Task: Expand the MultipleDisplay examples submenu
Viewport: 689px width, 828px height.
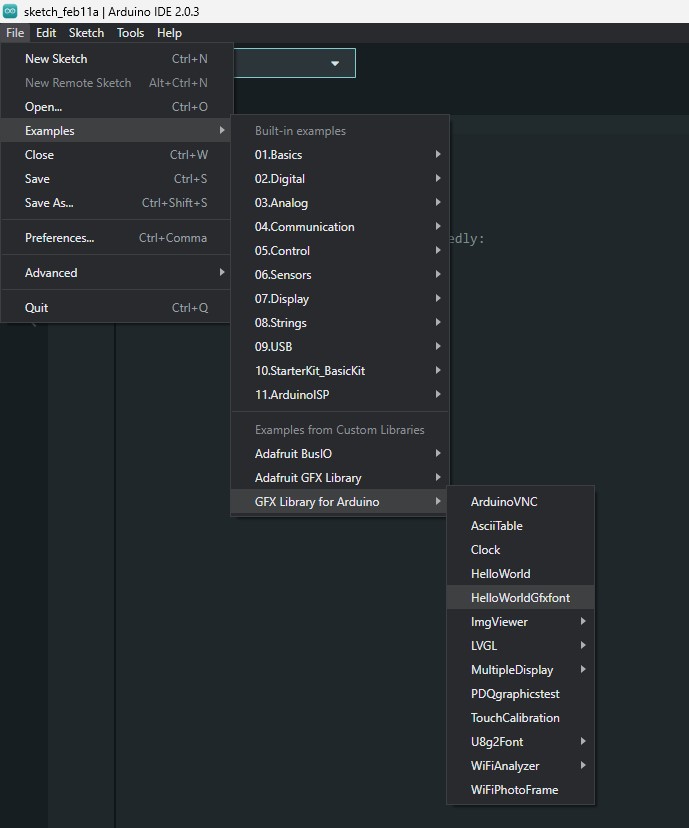Action: click(x=521, y=670)
